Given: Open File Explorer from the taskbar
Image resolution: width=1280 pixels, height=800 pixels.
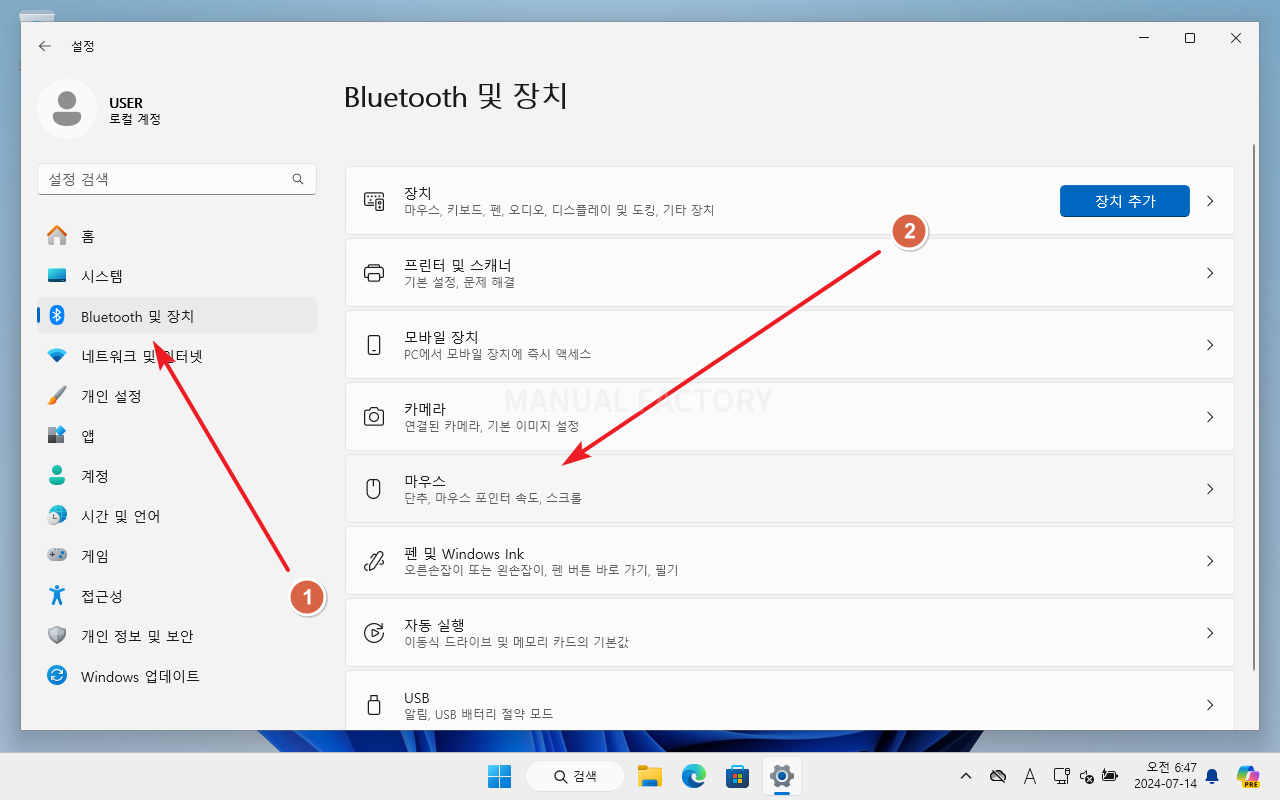Looking at the screenshot, I should click(x=650, y=776).
